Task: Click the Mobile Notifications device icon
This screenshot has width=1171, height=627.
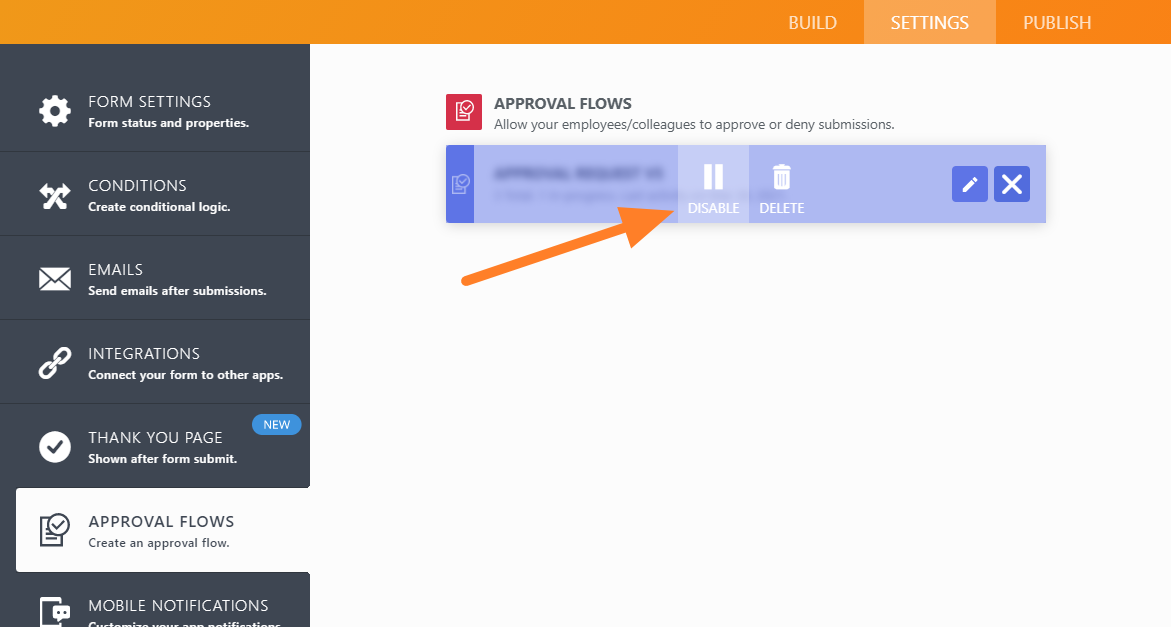Action: [x=55, y=611]
